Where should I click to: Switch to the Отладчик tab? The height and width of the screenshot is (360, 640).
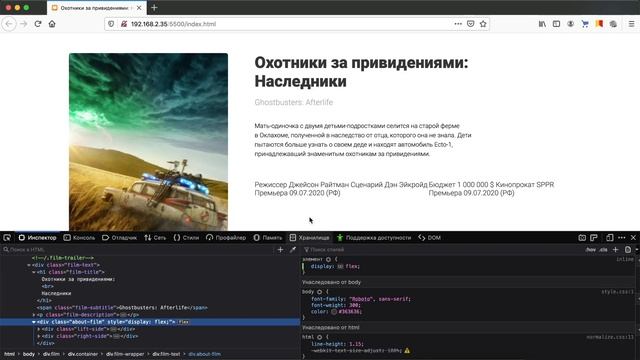pyautogui.click(x=119, y=238)
